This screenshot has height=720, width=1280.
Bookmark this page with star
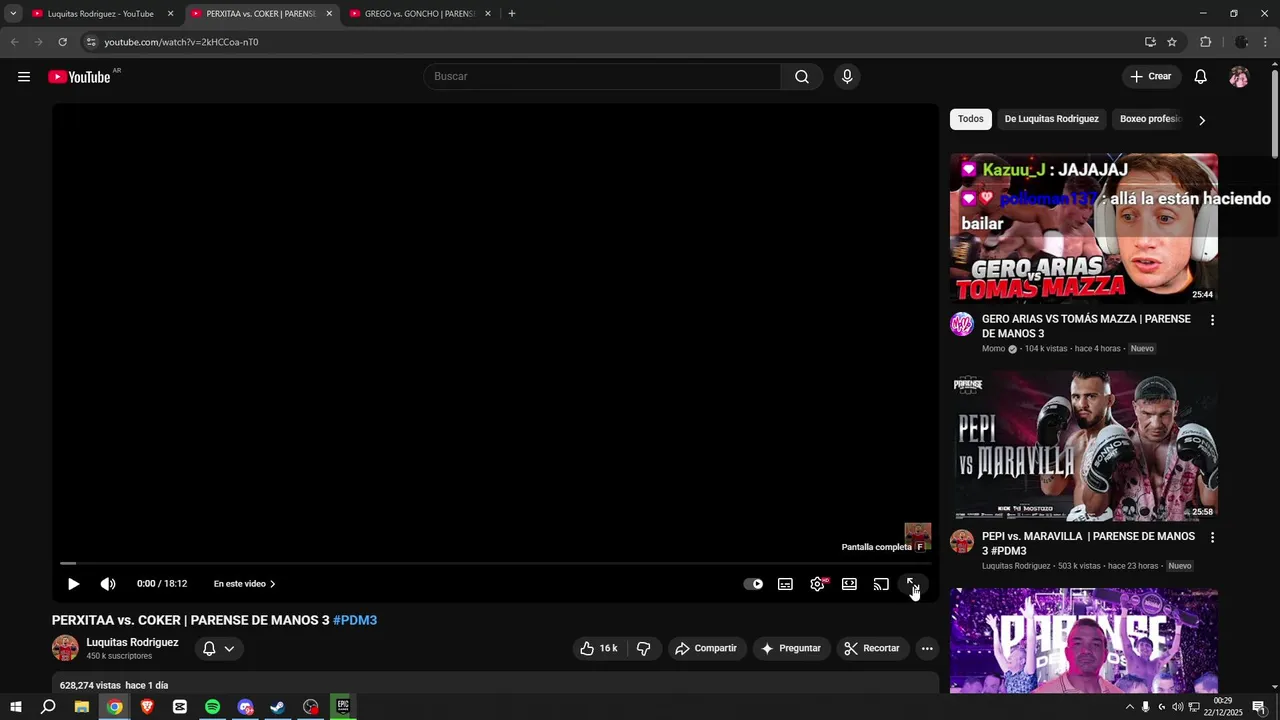tap(1172, 42)
